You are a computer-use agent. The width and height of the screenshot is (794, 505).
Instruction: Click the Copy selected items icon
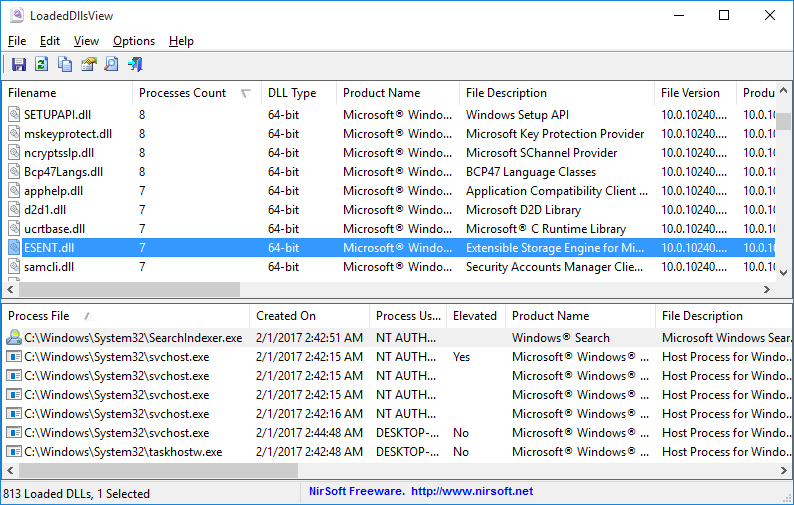click(x=65, y=65)
